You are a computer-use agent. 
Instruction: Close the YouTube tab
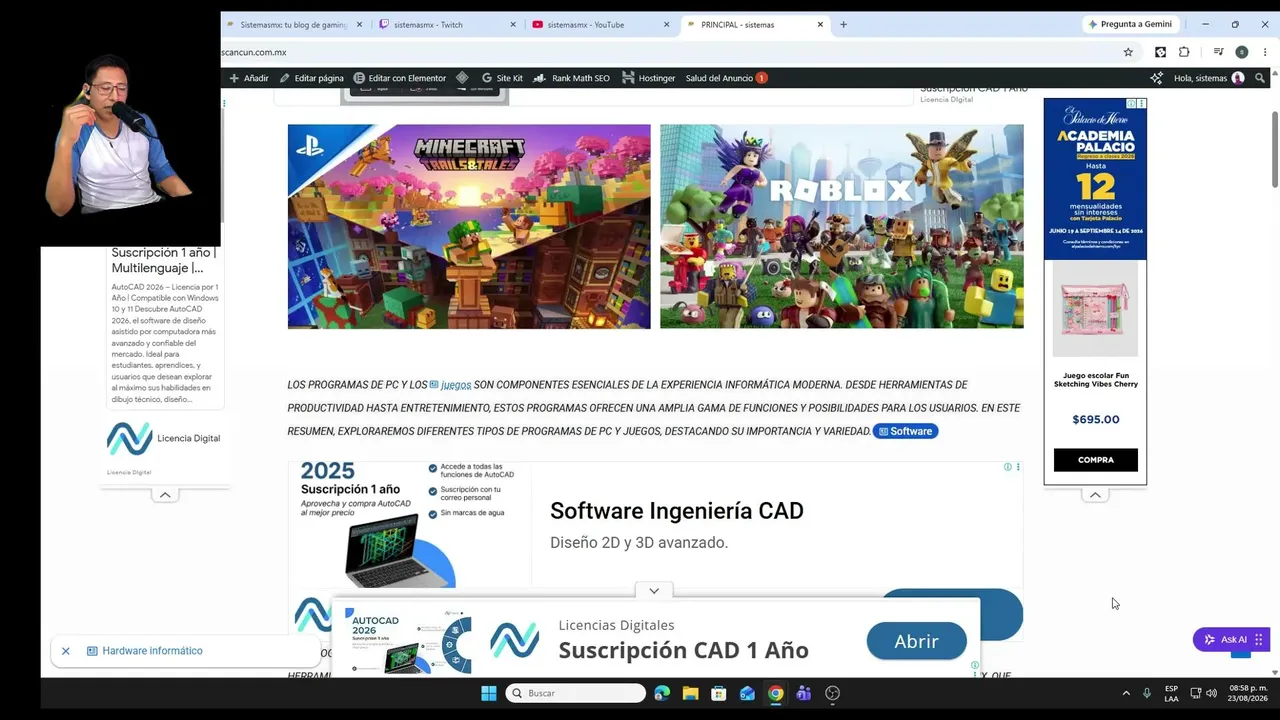[x=667, y=25]
